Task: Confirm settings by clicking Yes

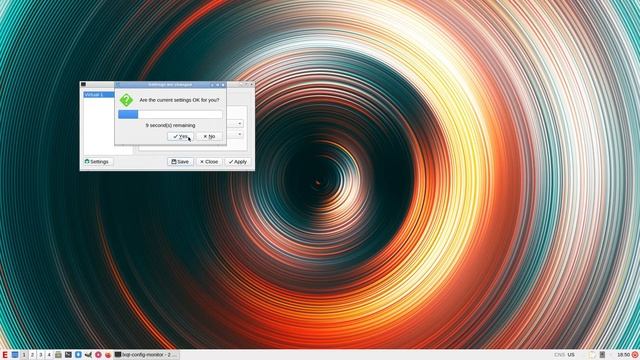Action: click(x=180, y=136)
